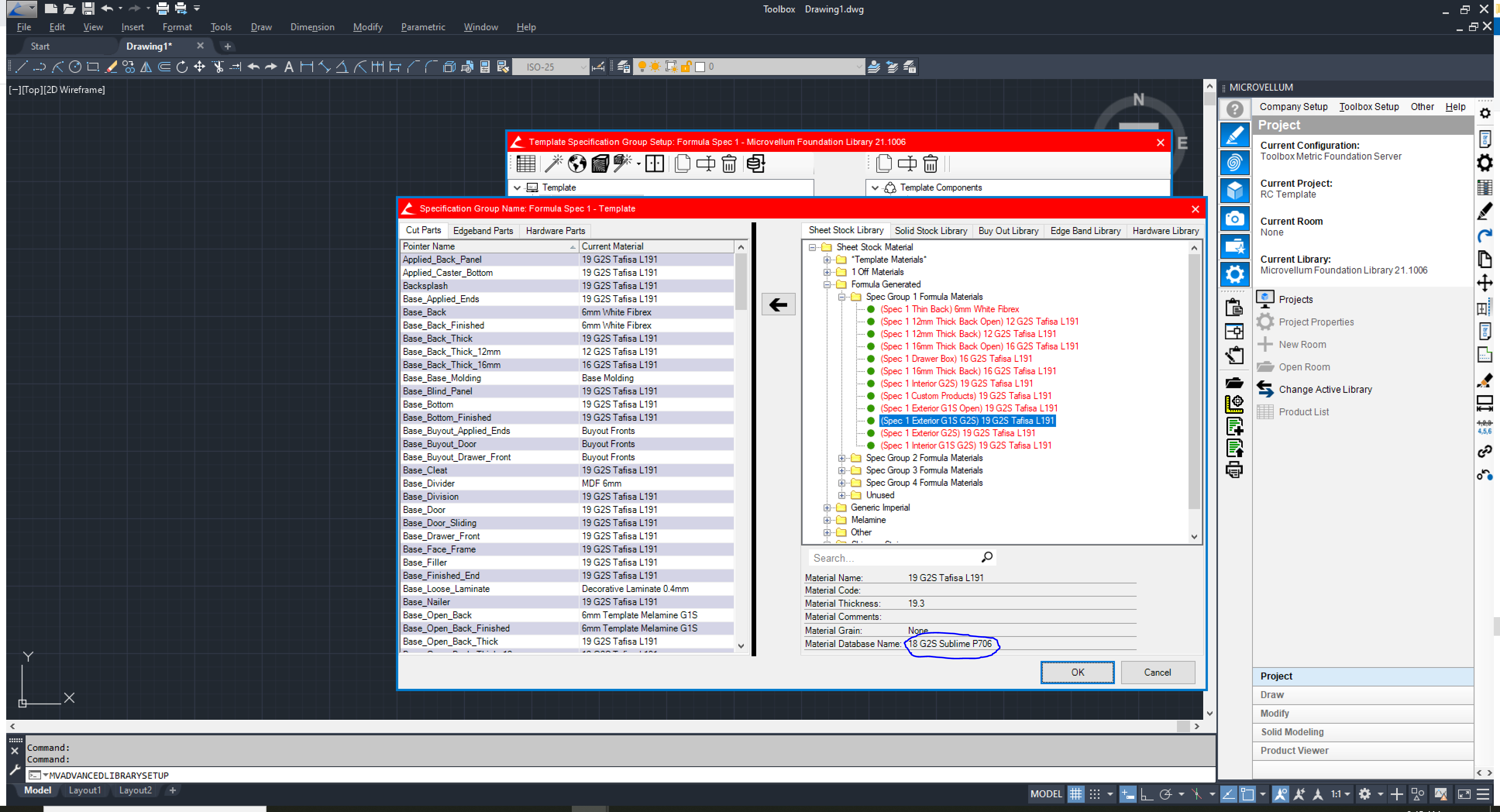The image size is (1500, 812).
Task: Switch to the Edgeband Parts tab
Action: click(483, 231)
